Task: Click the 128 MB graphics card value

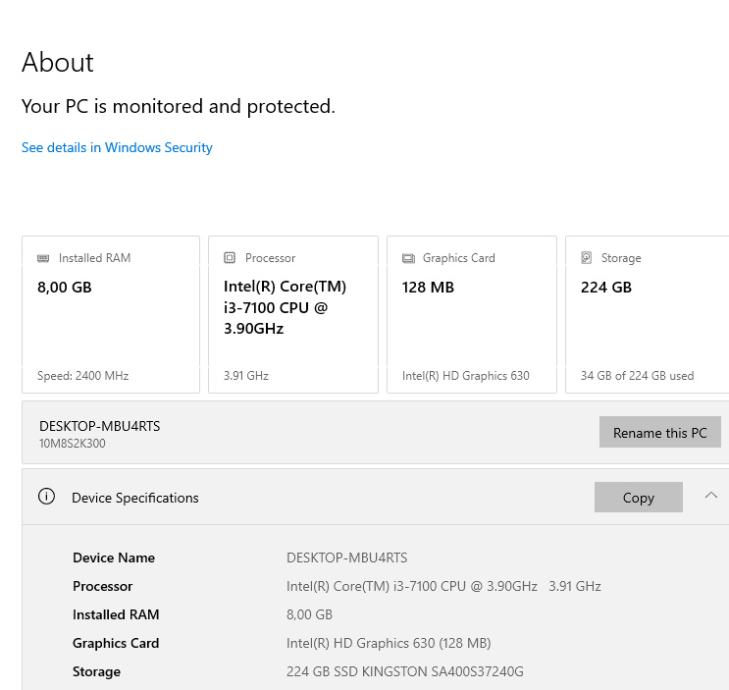Action: [416, 285]
